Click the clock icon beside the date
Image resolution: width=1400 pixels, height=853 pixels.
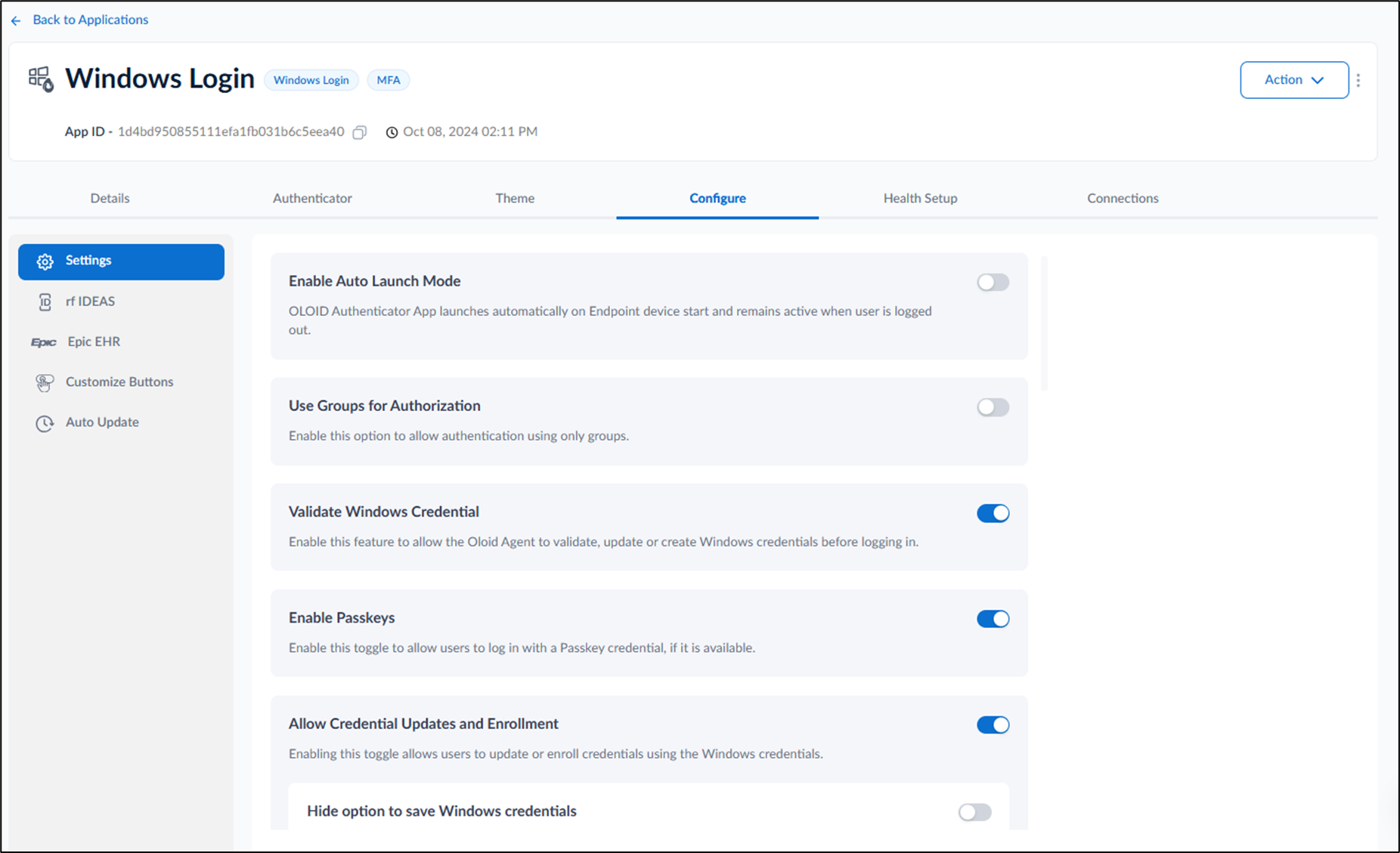tap(392, 132)
